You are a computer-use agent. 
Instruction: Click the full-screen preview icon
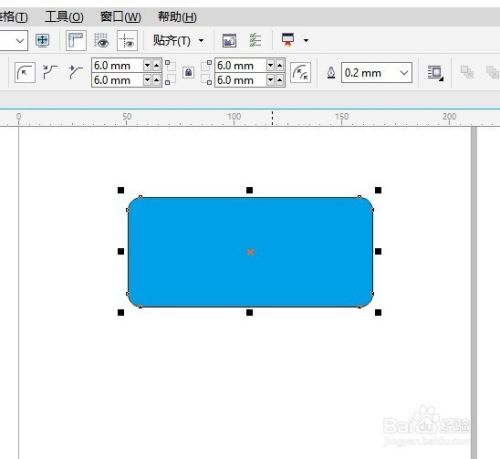(x=42, y=40)
